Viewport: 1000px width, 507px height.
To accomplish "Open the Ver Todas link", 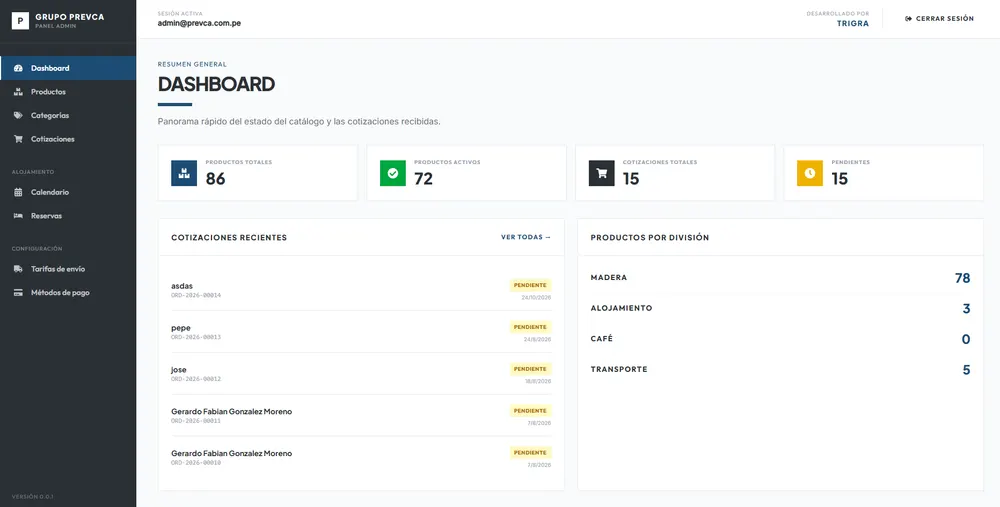I will click(526, 237).
